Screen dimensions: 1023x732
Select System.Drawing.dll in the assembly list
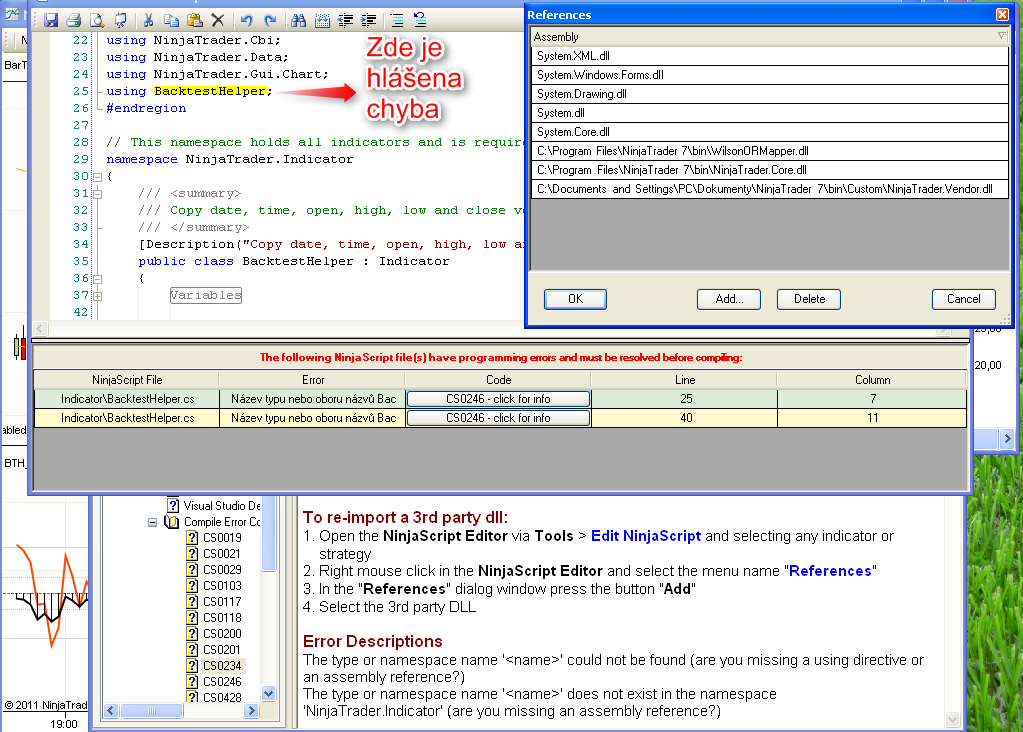[581, 94]
